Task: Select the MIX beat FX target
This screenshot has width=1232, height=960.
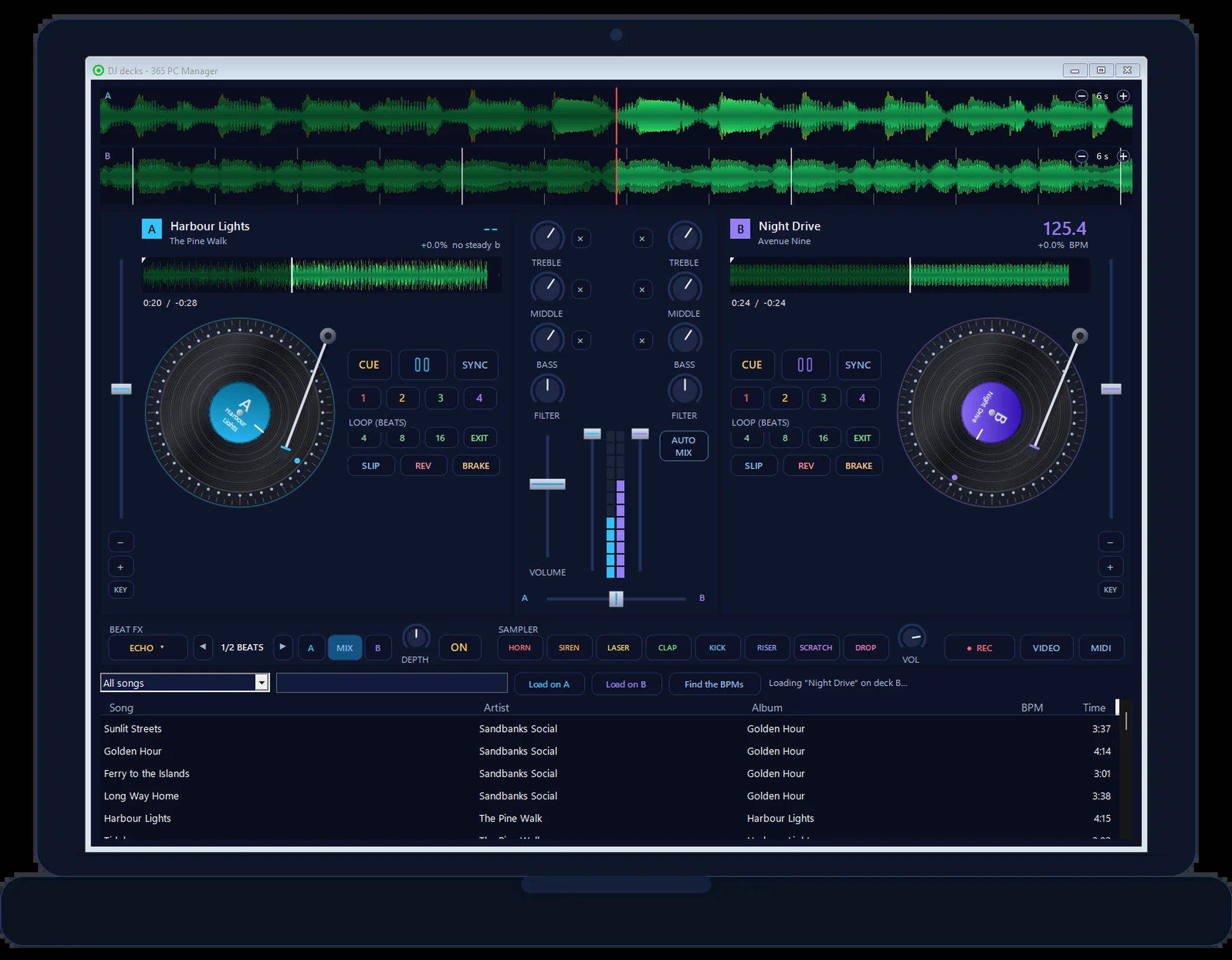Action: (x=345, y=648)
